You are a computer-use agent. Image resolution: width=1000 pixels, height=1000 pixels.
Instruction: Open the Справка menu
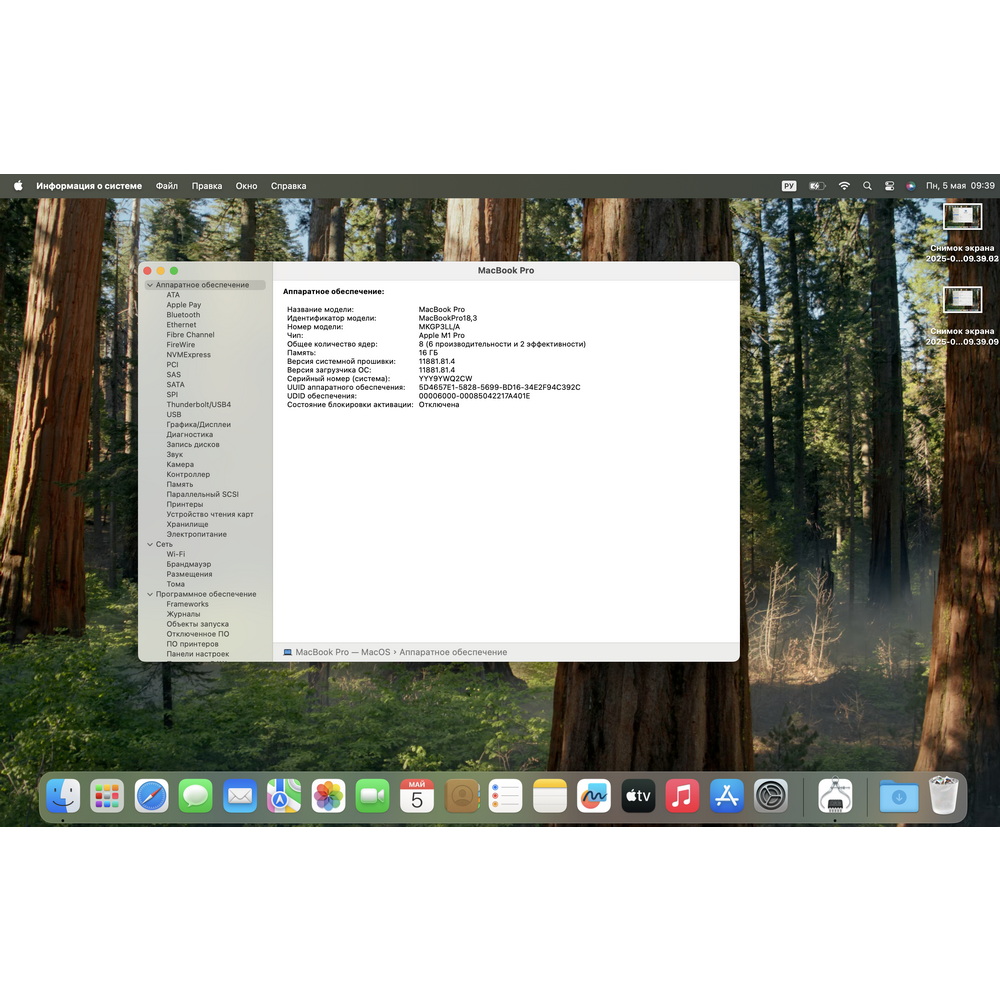tap(288, 186)
